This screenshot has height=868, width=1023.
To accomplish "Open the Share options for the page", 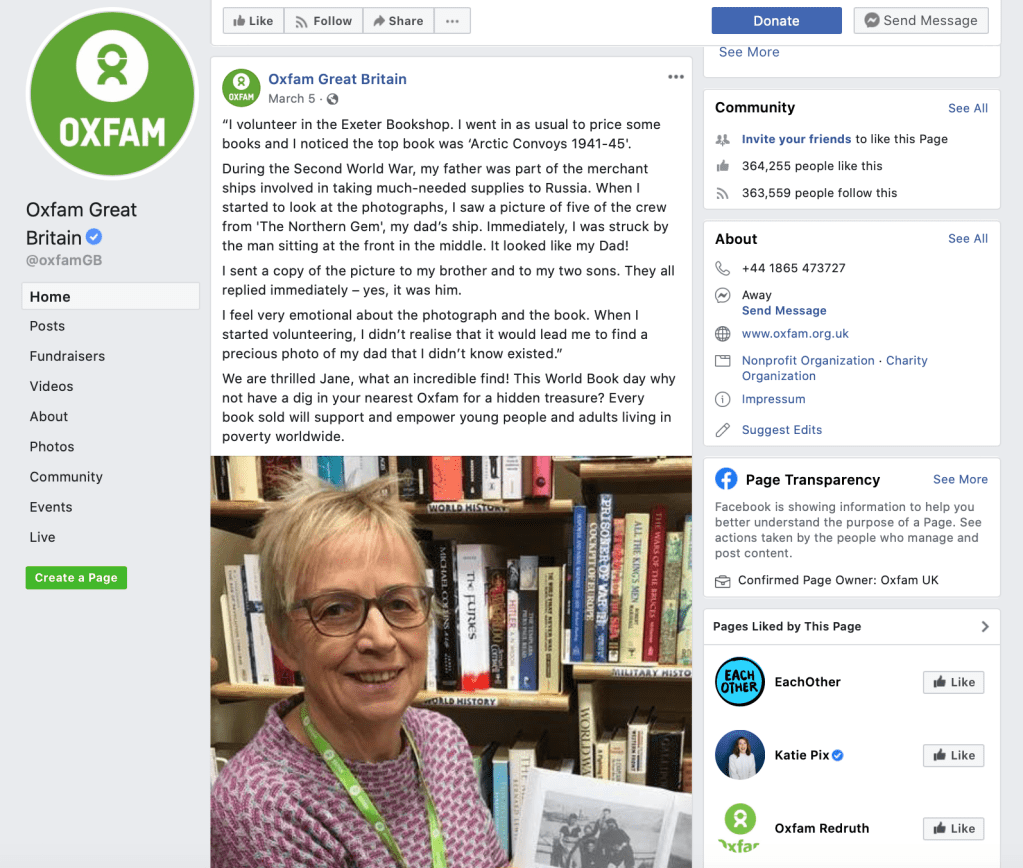I will tap(398, 21).
